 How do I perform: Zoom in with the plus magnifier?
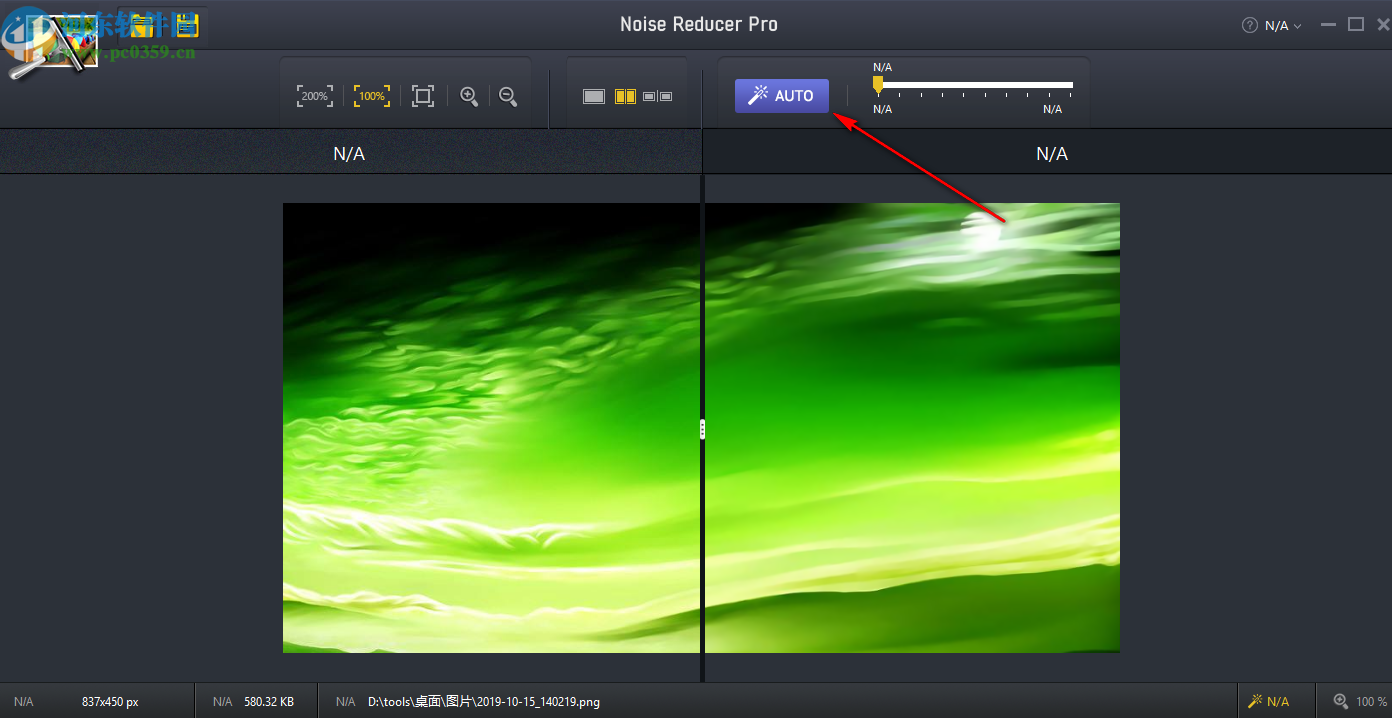468,96
